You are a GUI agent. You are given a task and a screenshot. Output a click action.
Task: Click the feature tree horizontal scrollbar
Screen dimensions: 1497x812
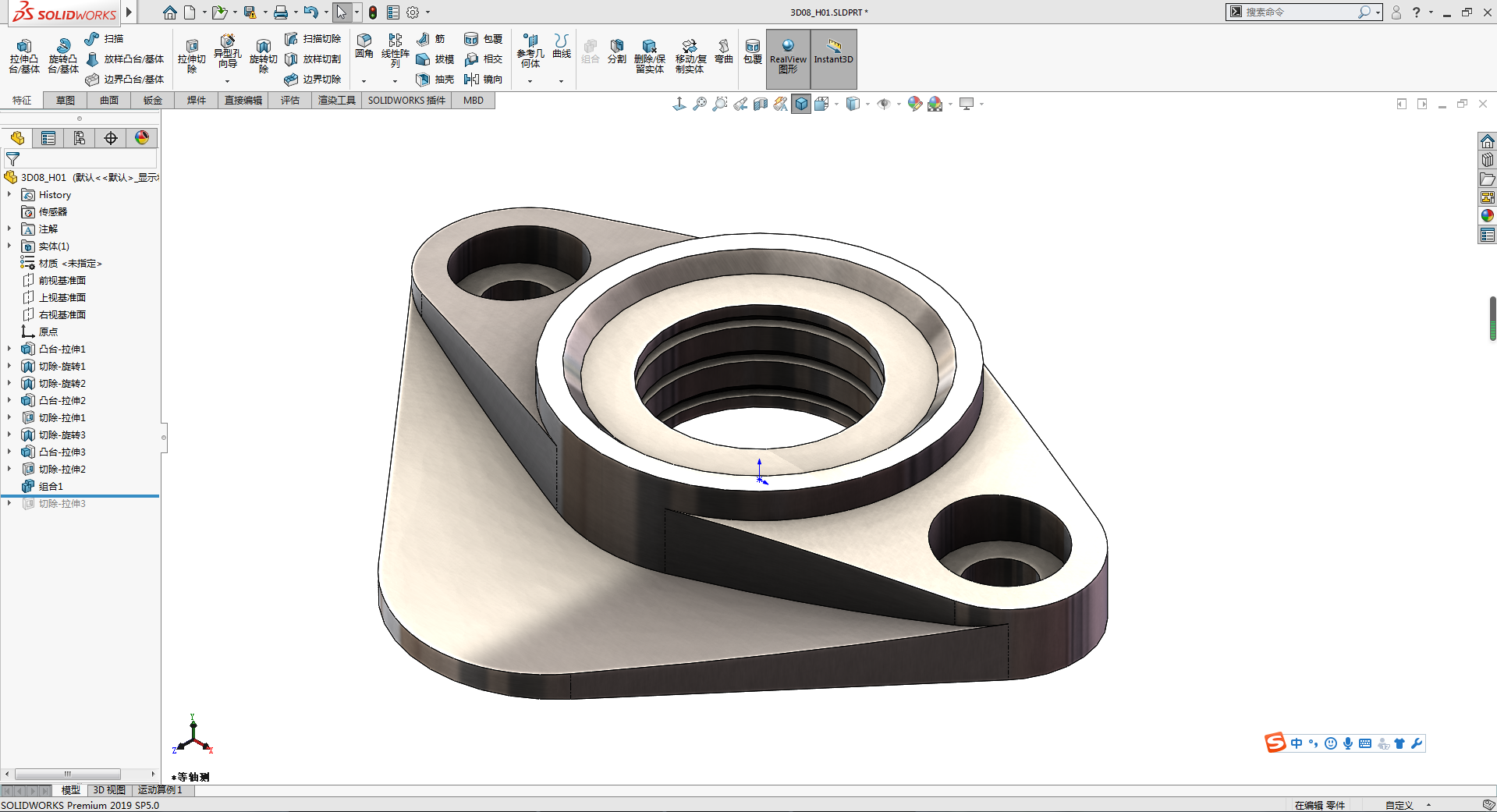point(67,774)
